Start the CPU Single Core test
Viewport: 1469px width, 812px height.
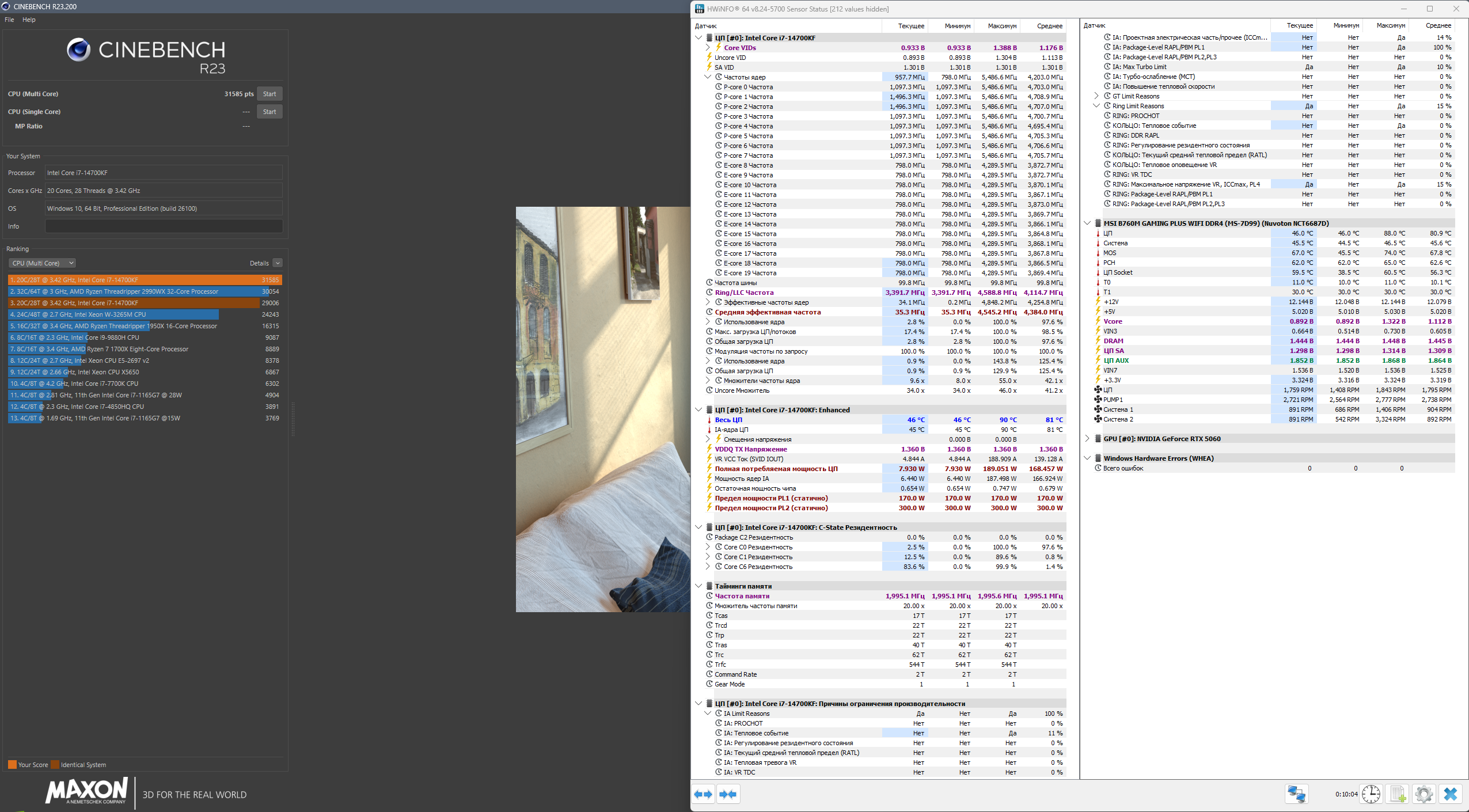click(x=269, y=112)
